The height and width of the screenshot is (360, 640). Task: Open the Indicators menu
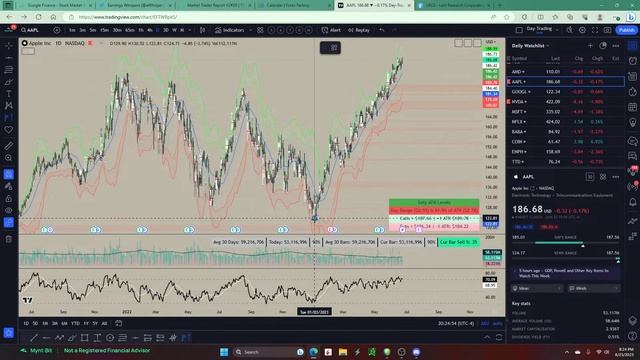tap(230, 30)
